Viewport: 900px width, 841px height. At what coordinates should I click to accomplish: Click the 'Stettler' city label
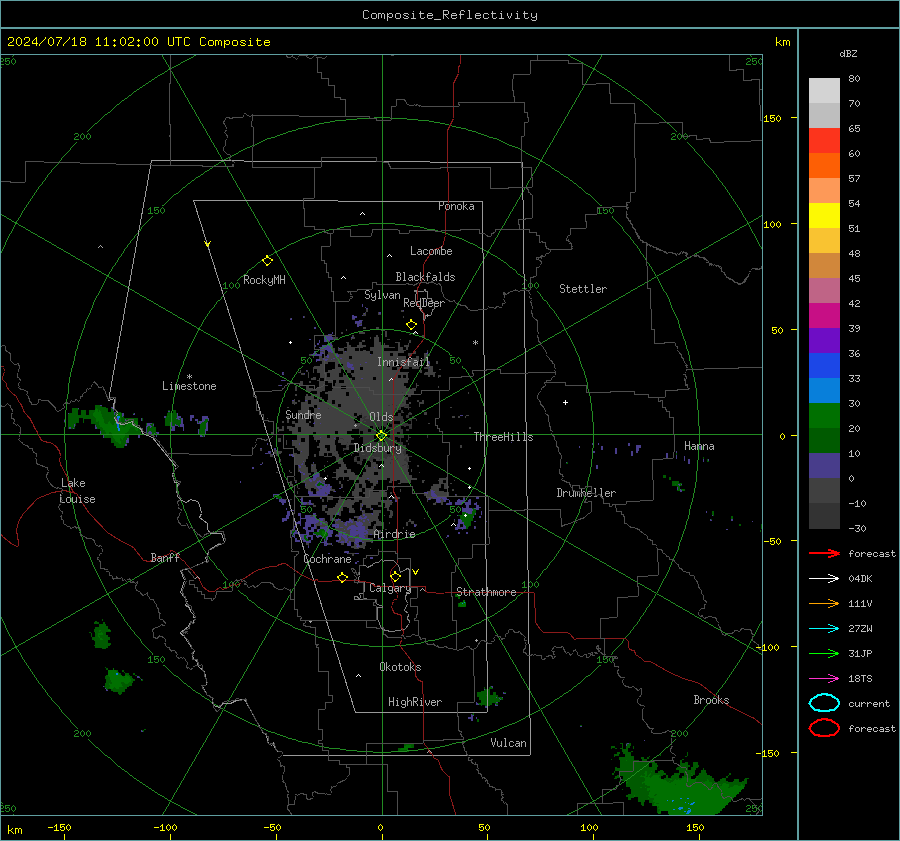[583, 289]
